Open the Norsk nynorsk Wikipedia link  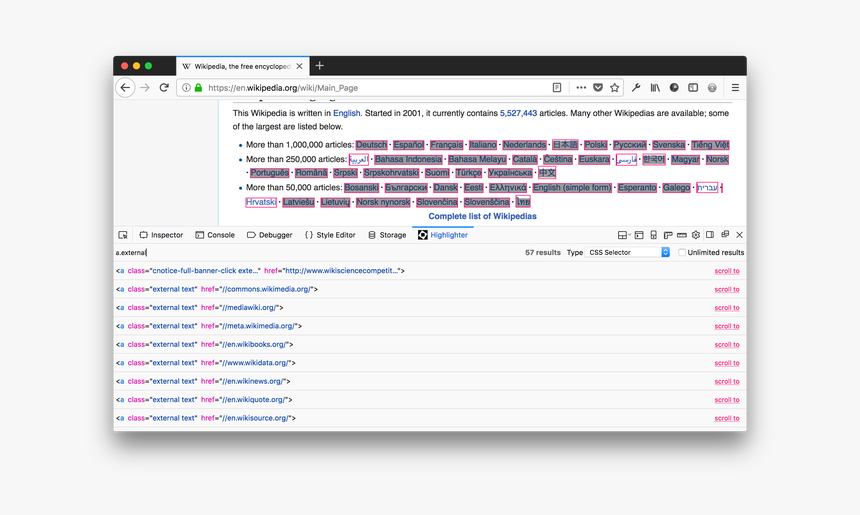pyautogui.click(x=383, y=202)
